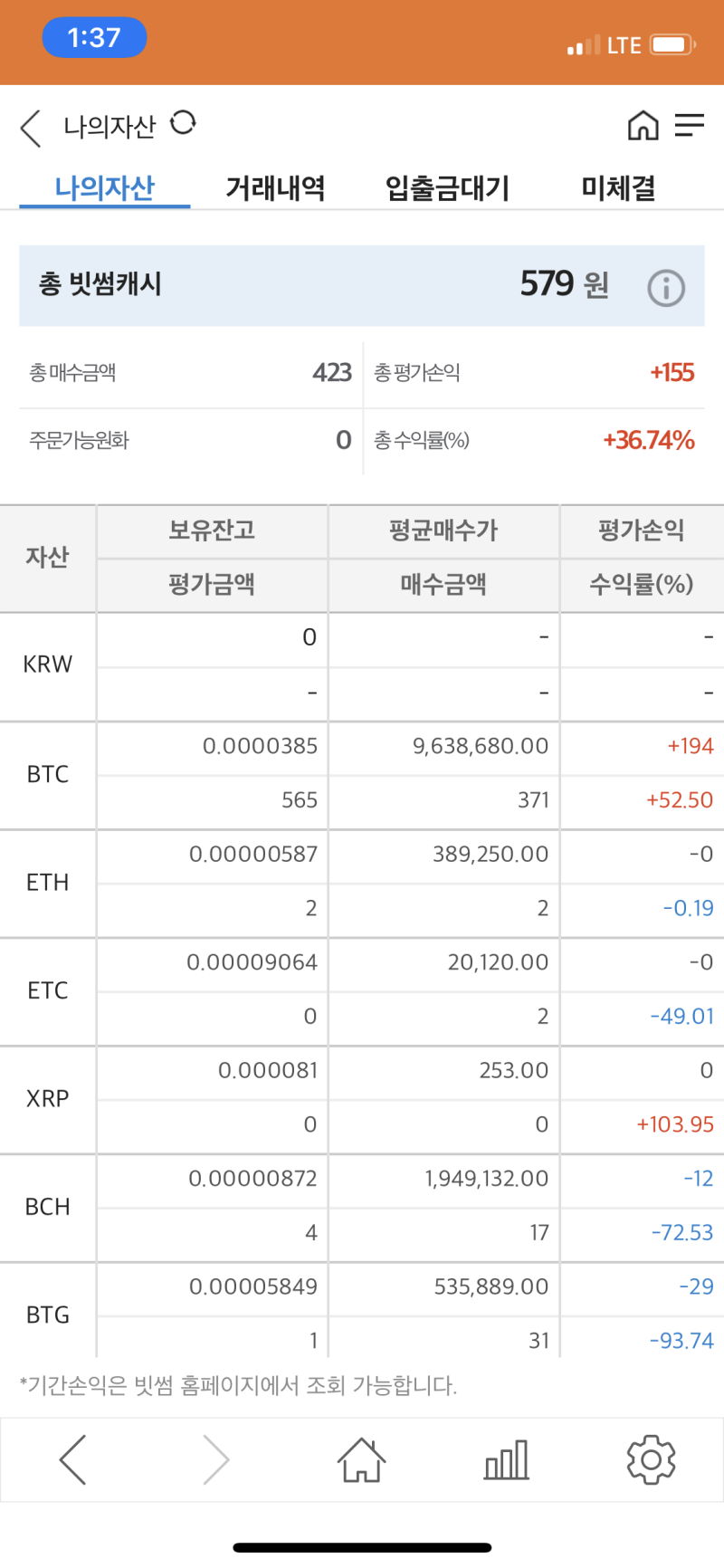Tap the 총 빗썸캐시 579 원 amount
This screenshot has width=724, height=1568.
coord(564,284)
